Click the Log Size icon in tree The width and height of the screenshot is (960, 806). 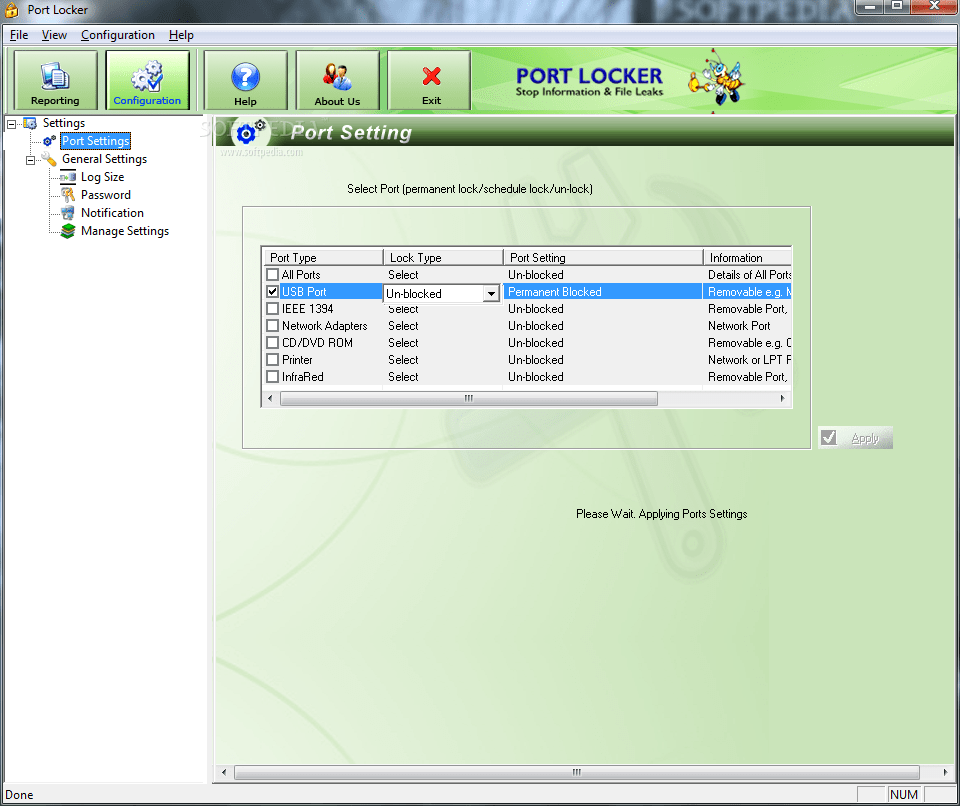point(68,177)
